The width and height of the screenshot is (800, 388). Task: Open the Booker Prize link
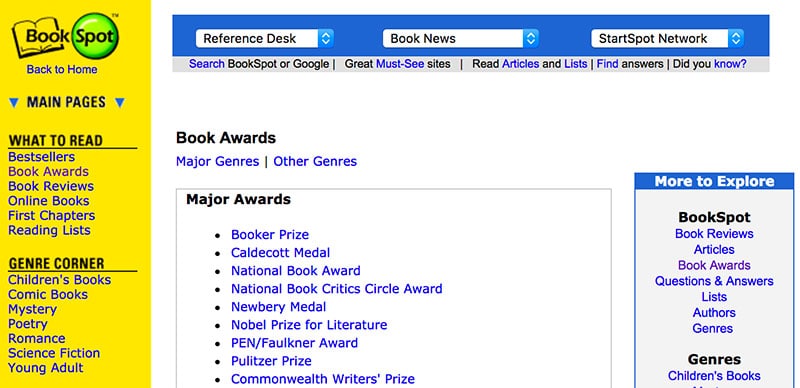[270, 235]
